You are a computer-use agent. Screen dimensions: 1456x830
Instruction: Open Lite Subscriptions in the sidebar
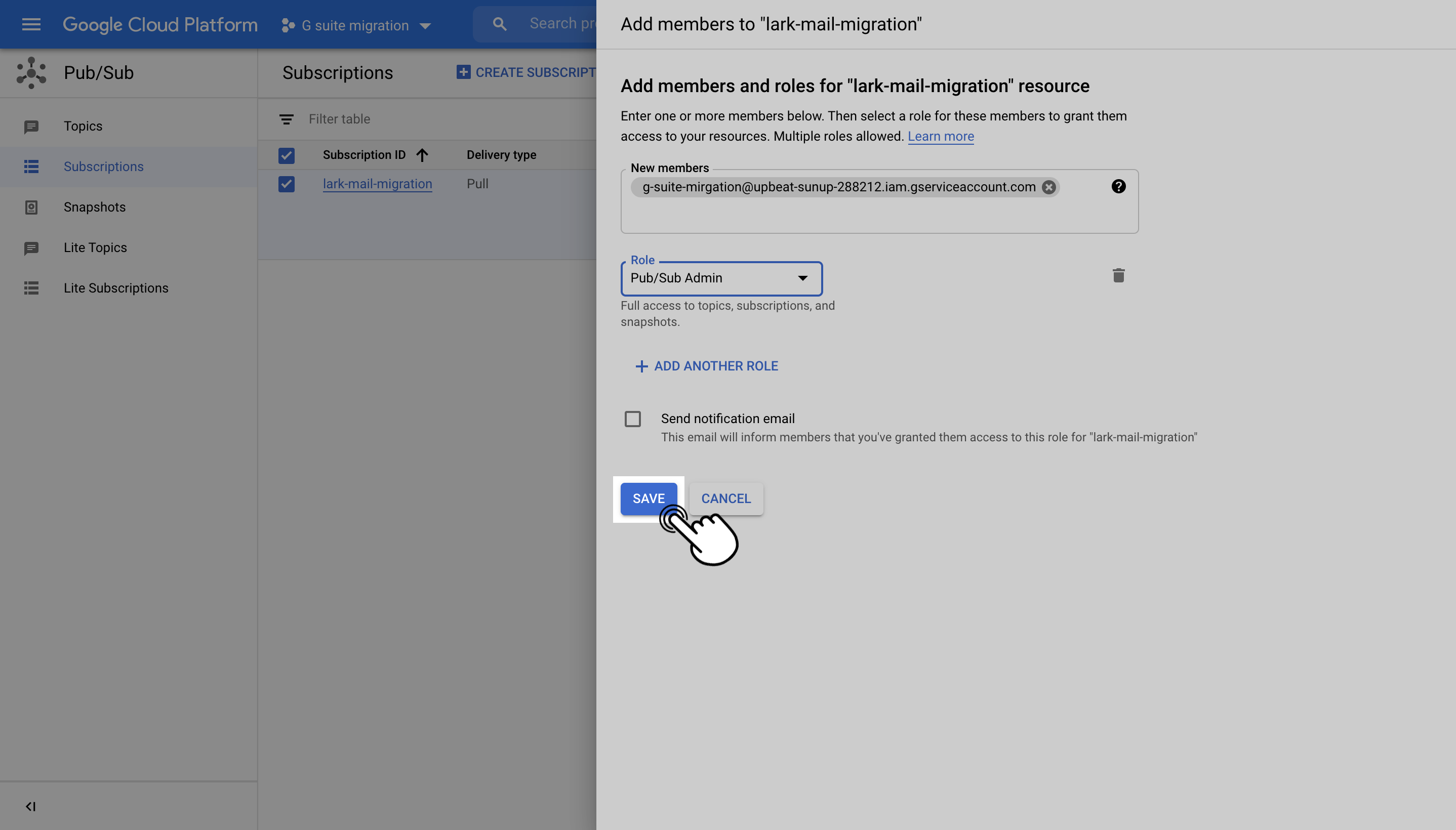click(x=116, y=288)
